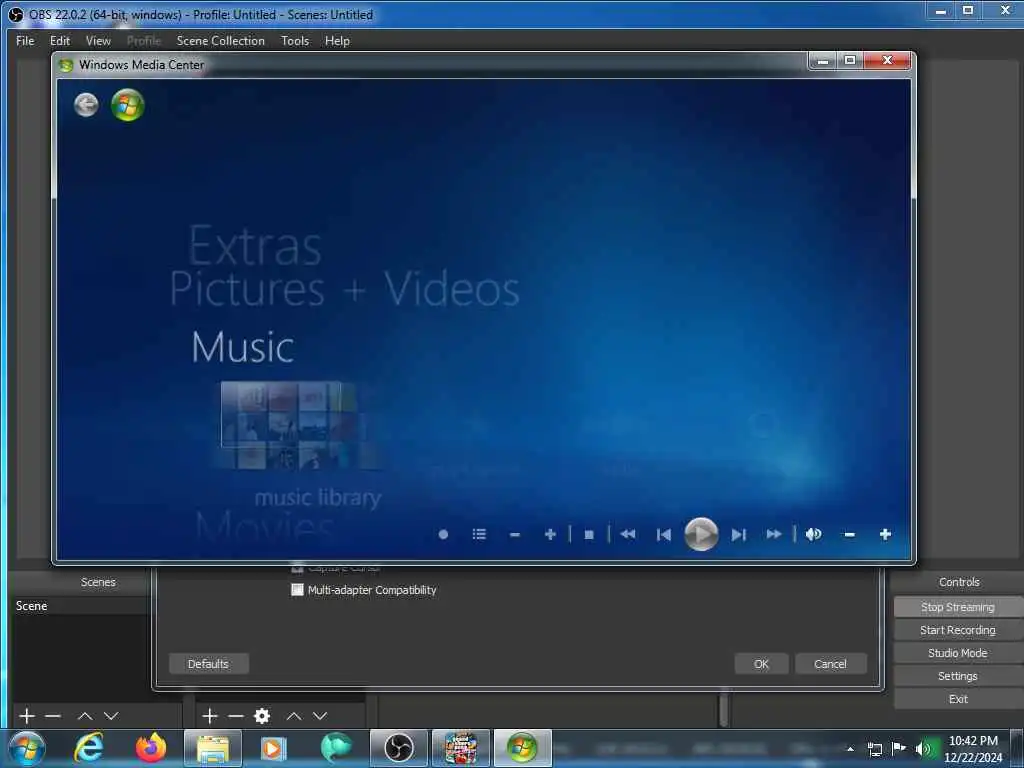The image size is (1024, 768).
Task: Click the Defaults button
Action: 208,664
